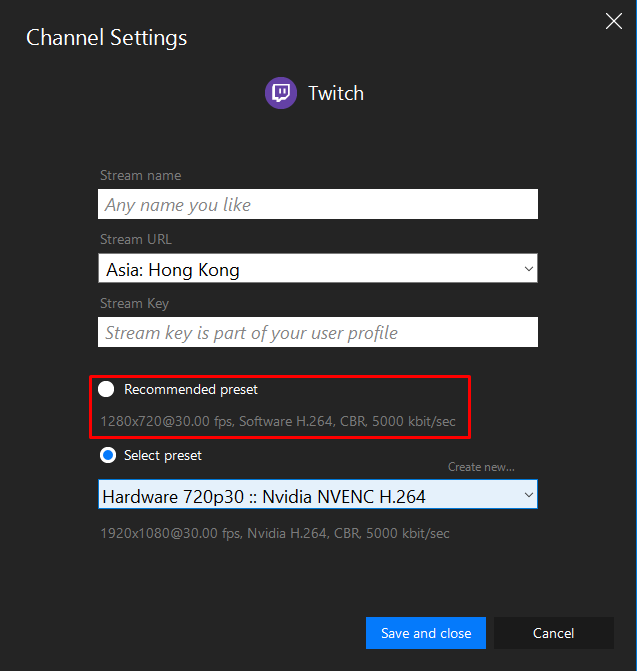This screenshot has width=637, height=671.
Task: Focus the Stream name input field
Action: point(318,204)
